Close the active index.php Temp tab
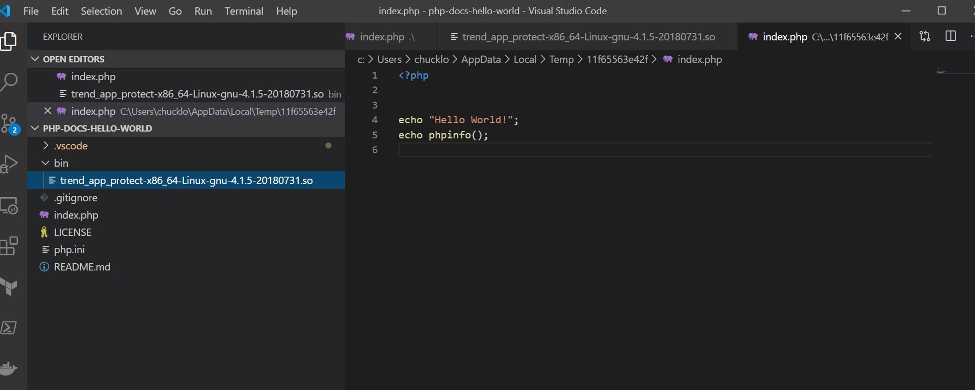The height and width of the screenshot is (391, 977). (898, 37)
